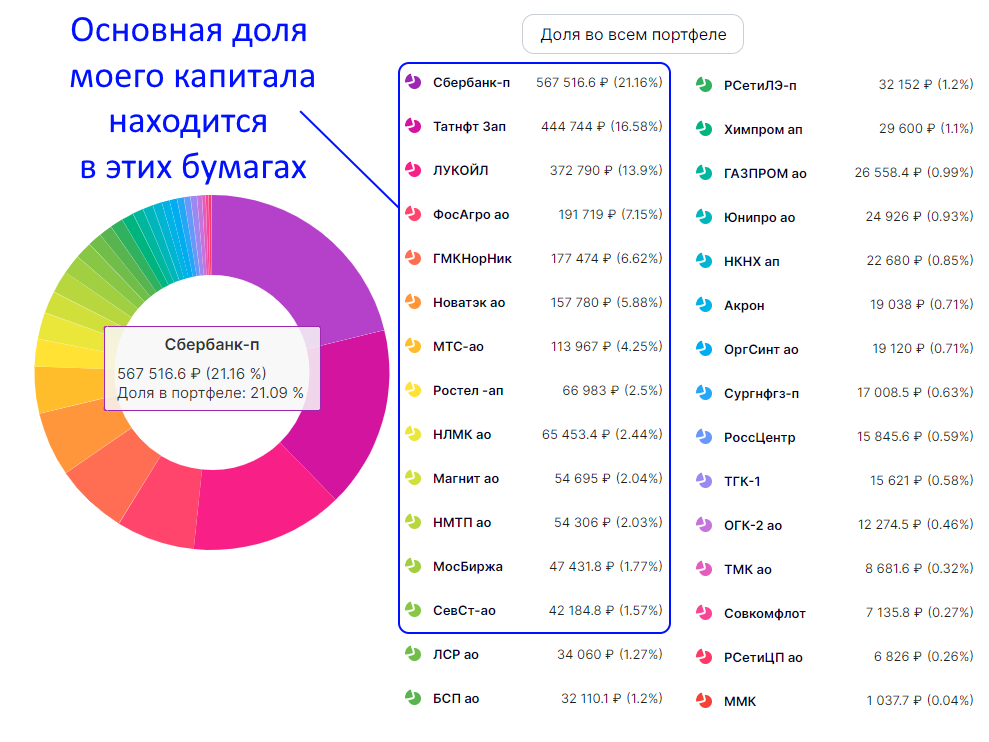Viewport: 989px width, 742px height.
Task: Click the pie icon next to РСетиЛЭ-п
Action: pos(704,85)
